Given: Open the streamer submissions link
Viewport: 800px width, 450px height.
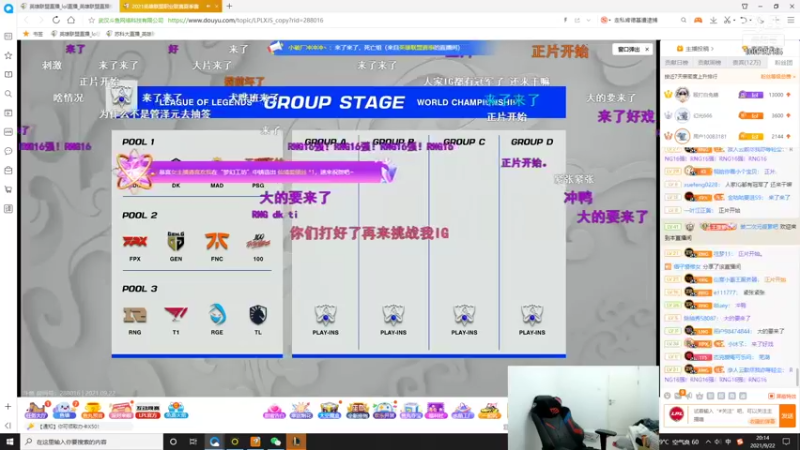Looking at the screenshot, I should click(696, 49).
